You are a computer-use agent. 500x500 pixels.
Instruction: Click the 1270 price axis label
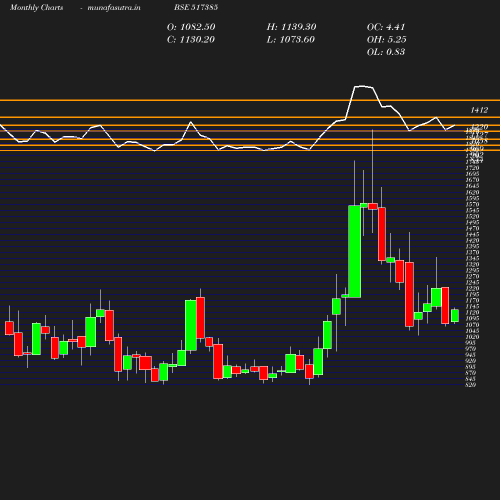point(472,276)
